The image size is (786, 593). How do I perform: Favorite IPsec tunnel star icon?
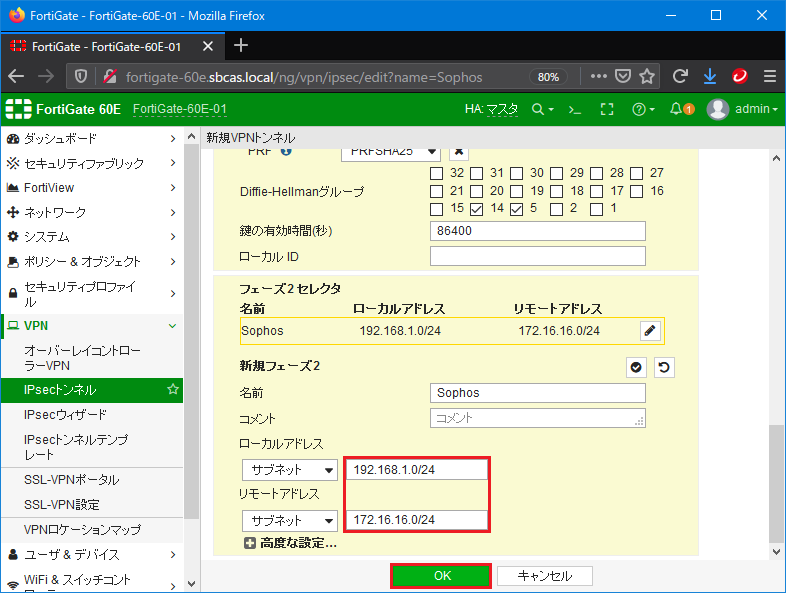tap(173, 389)
